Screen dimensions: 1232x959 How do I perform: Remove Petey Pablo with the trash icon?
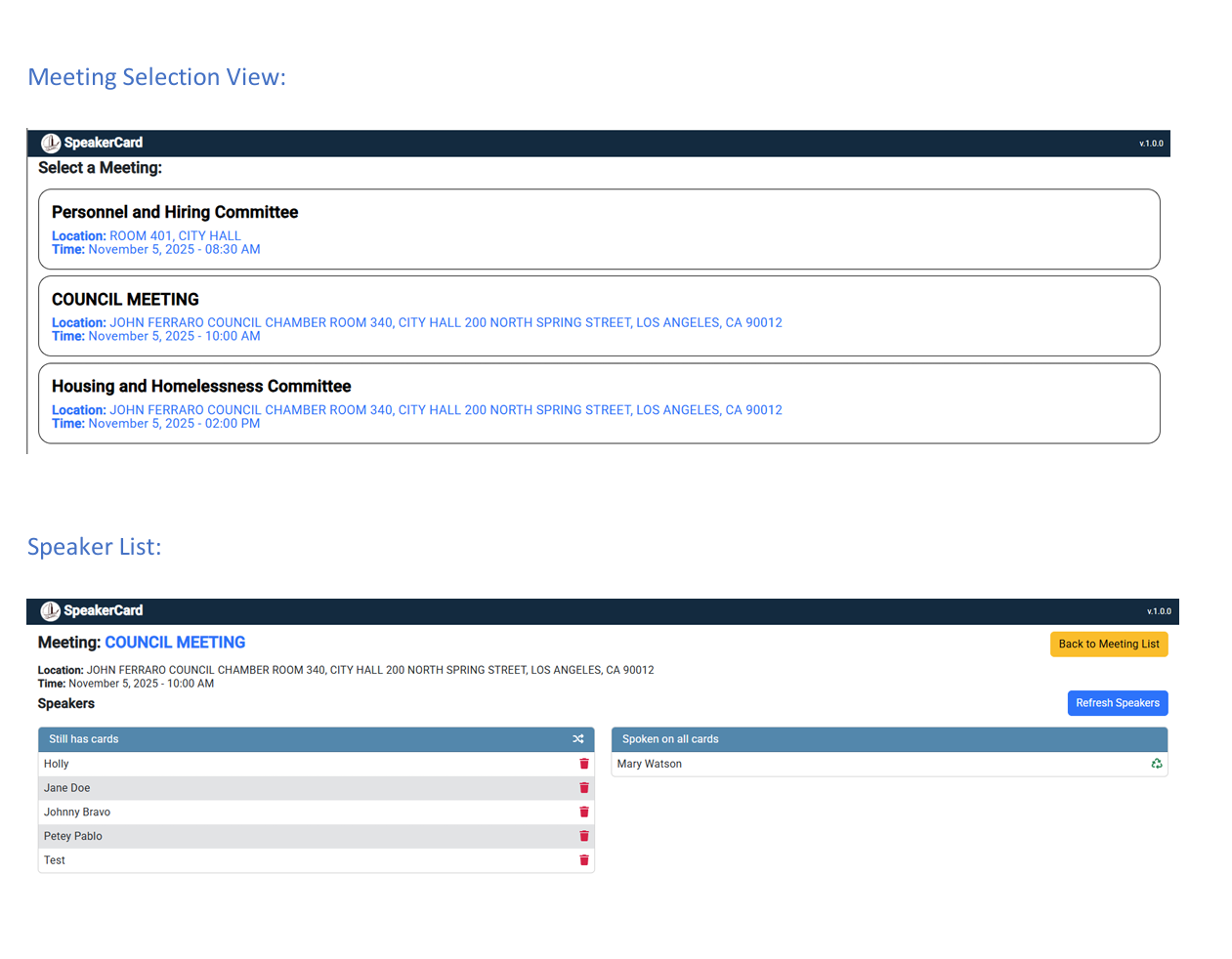(583, 836)
